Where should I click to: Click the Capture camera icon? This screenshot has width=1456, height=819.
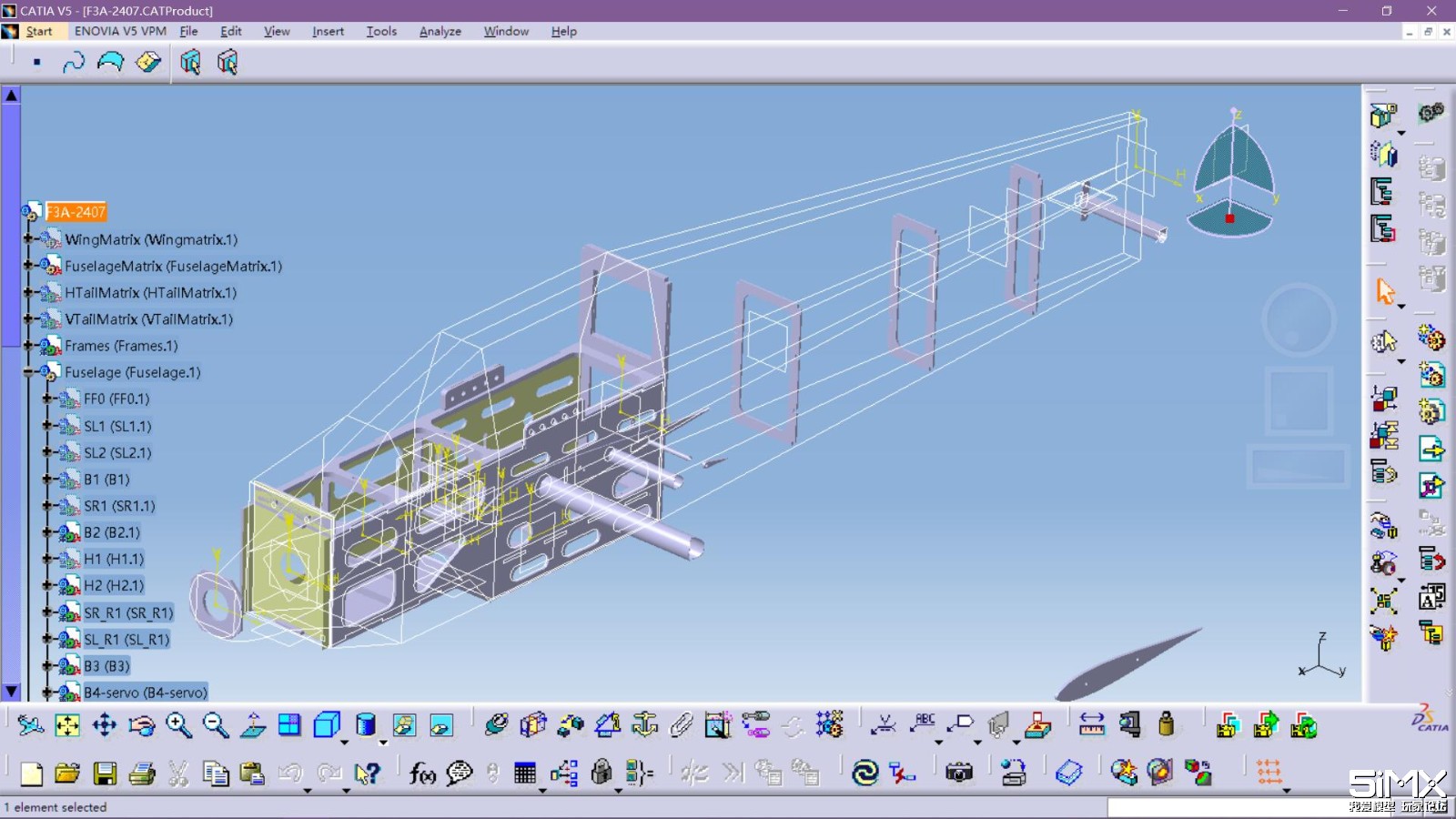pyautogui.click(x=959, y=773)
